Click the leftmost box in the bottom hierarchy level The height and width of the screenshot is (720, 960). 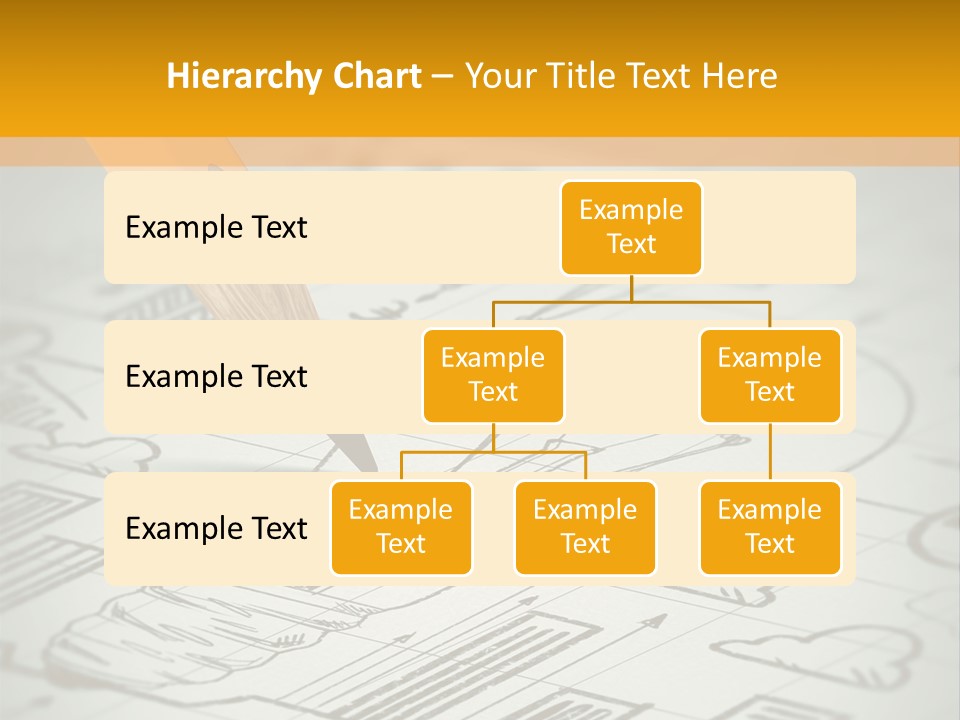click(x=401, y=528)
